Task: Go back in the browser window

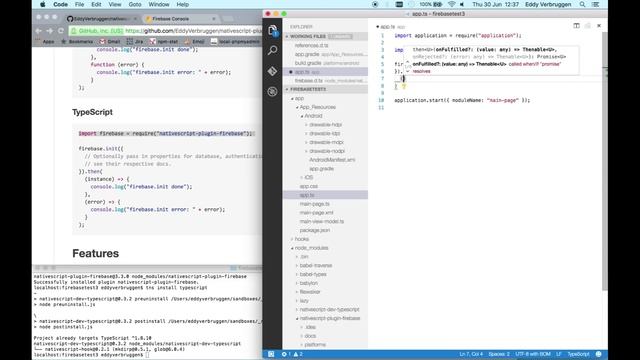Action: coord(38,31)
